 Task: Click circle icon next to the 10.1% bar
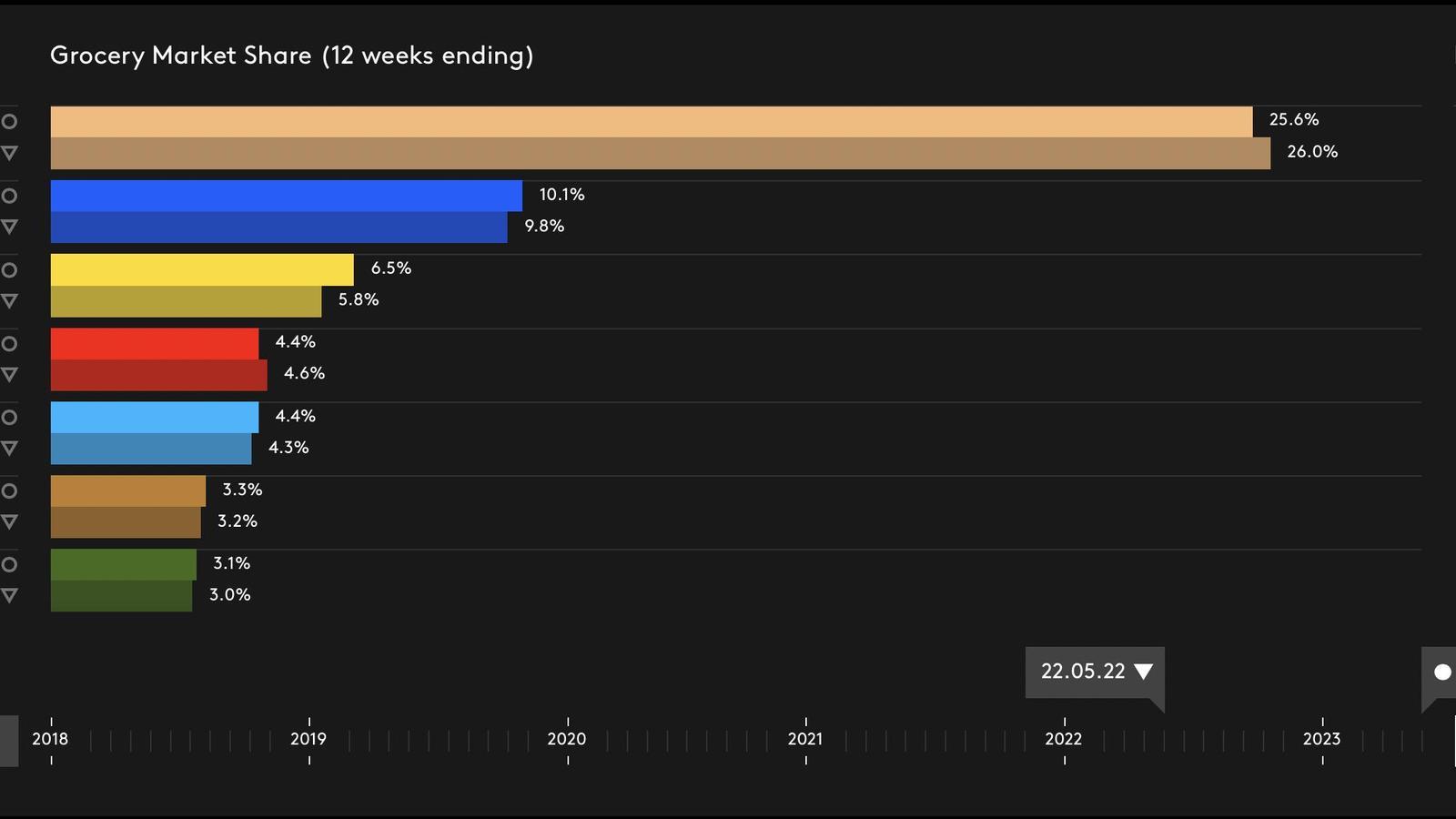(9, 196)
